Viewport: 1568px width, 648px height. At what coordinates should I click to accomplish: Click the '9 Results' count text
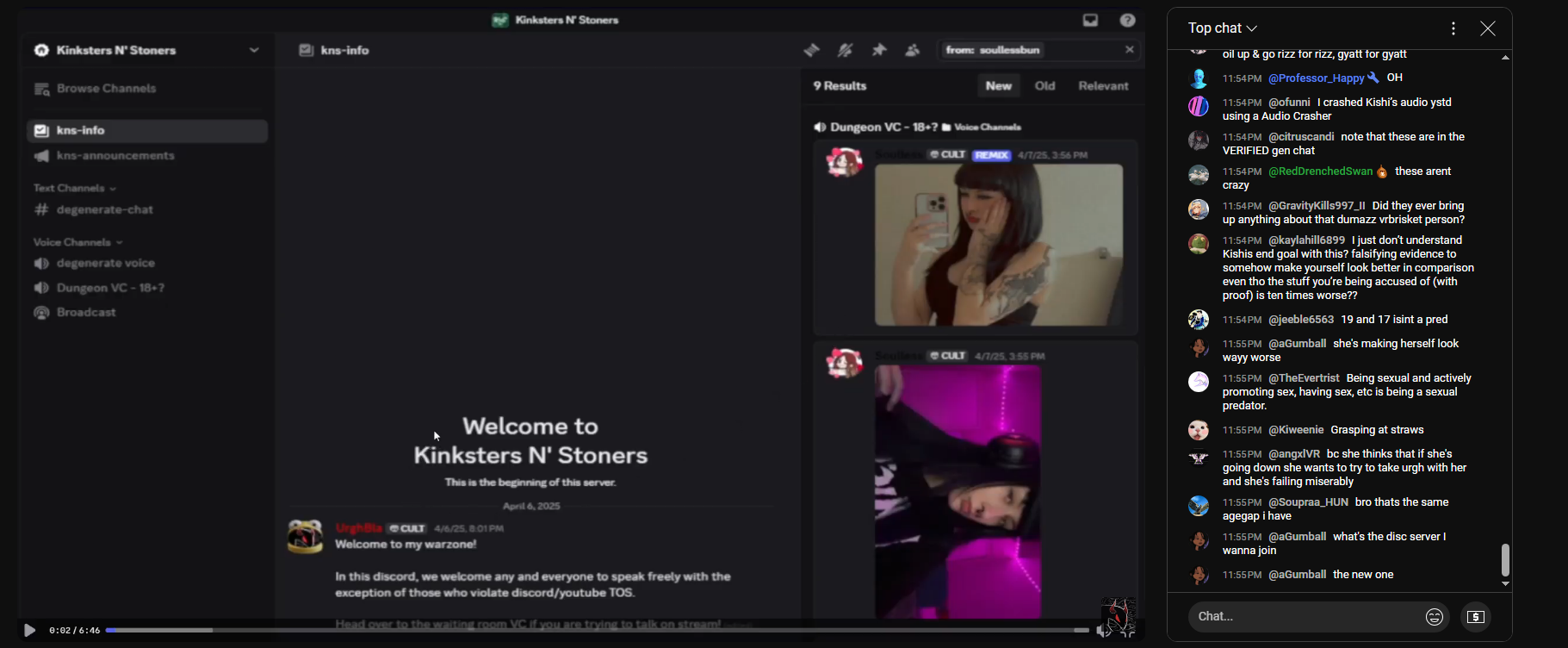pos(840,86)
